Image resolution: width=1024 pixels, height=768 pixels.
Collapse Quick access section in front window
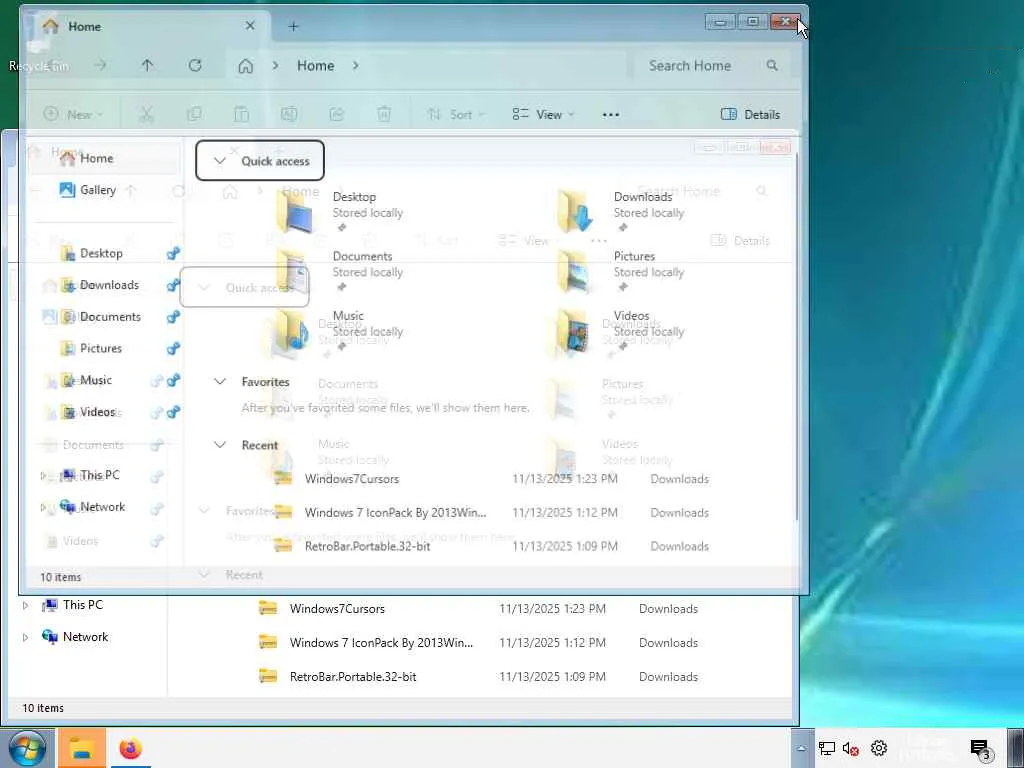(220, 161)
